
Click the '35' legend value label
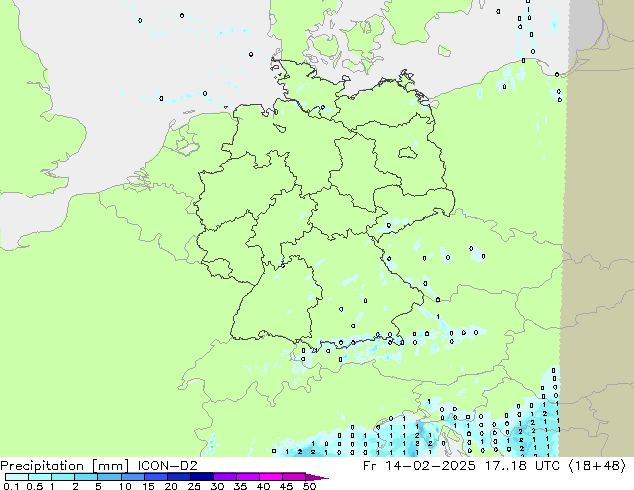(240, 486)
